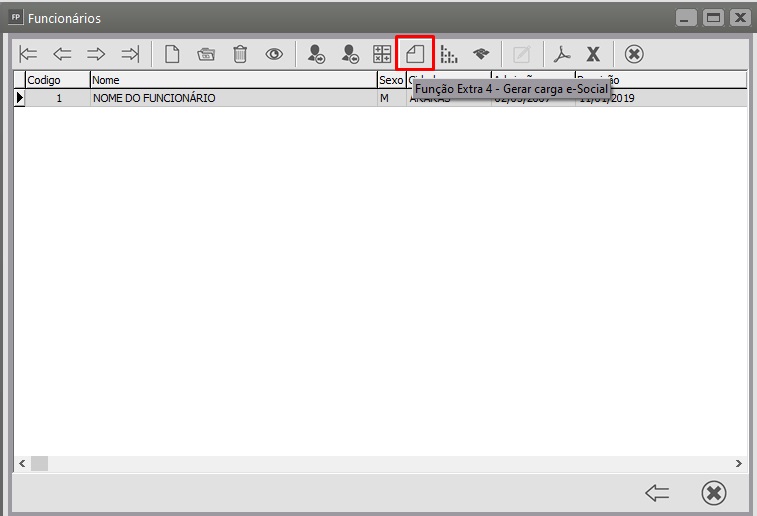Create a new employee record

click(172, 54)
